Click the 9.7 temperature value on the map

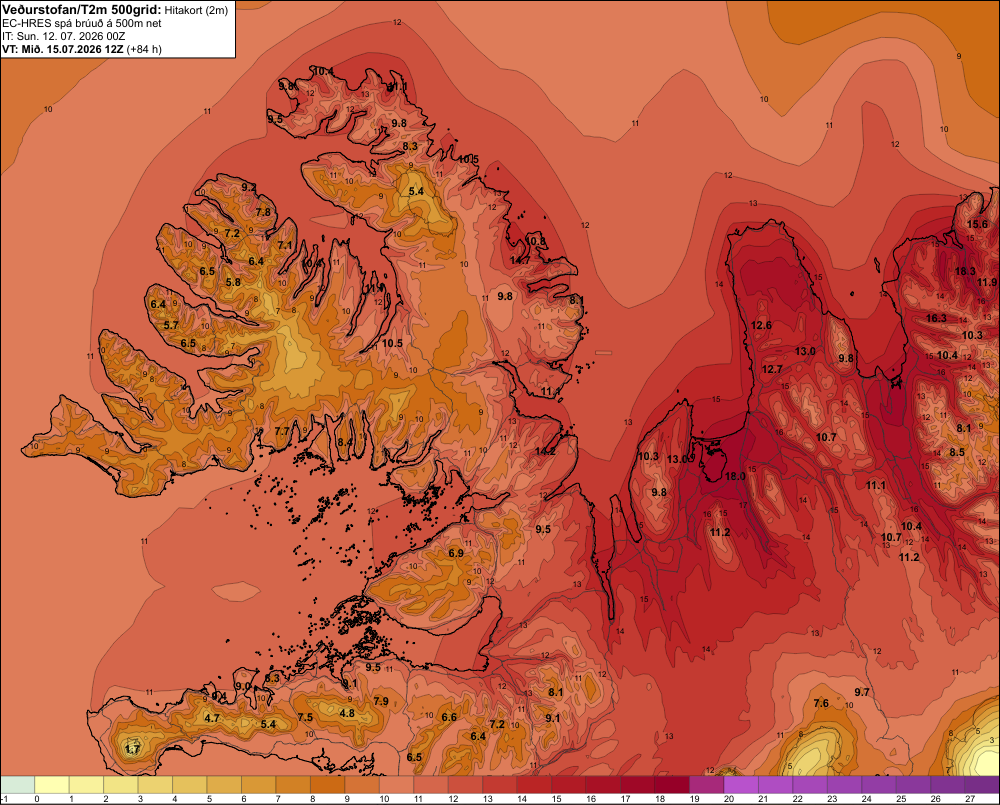[x=862, y=692]
